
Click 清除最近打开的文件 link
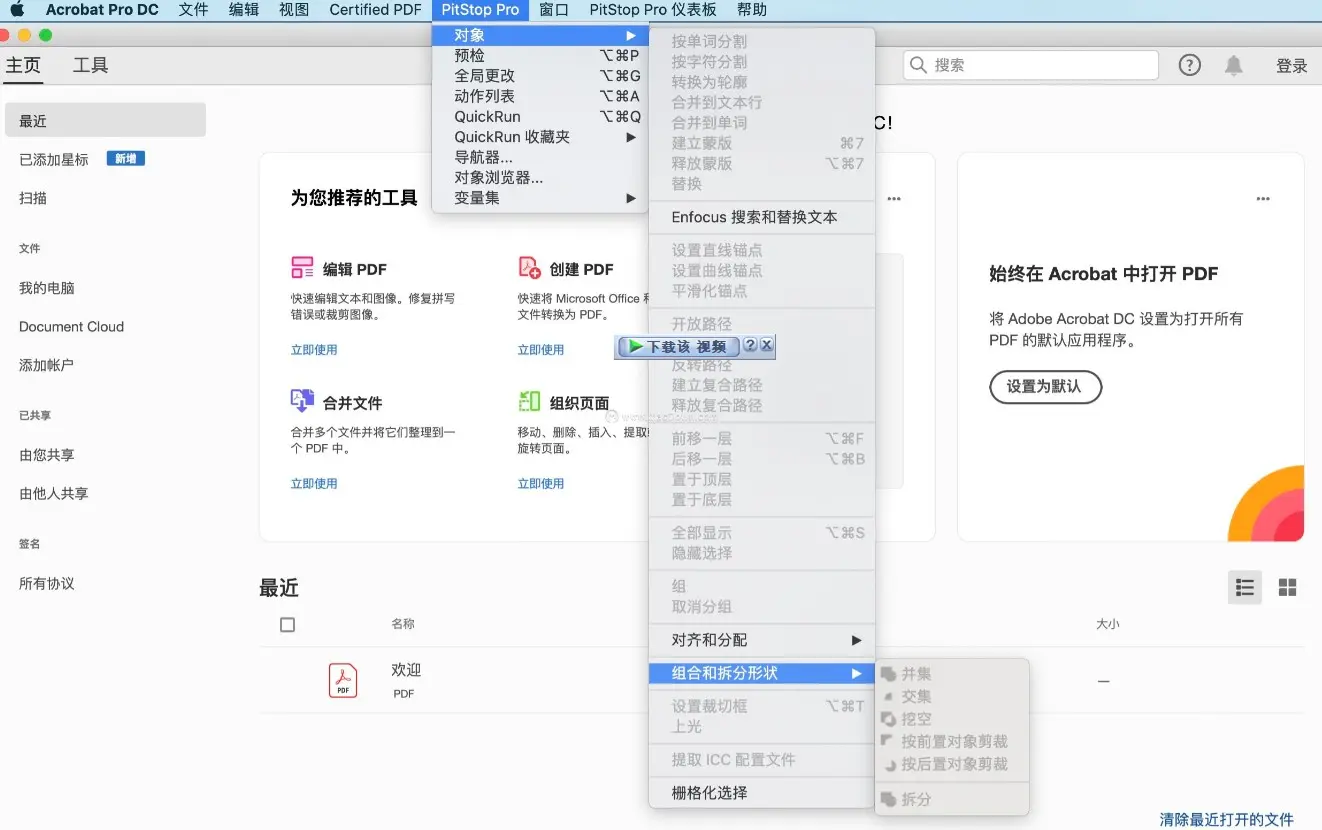(x=1226, y=820)
